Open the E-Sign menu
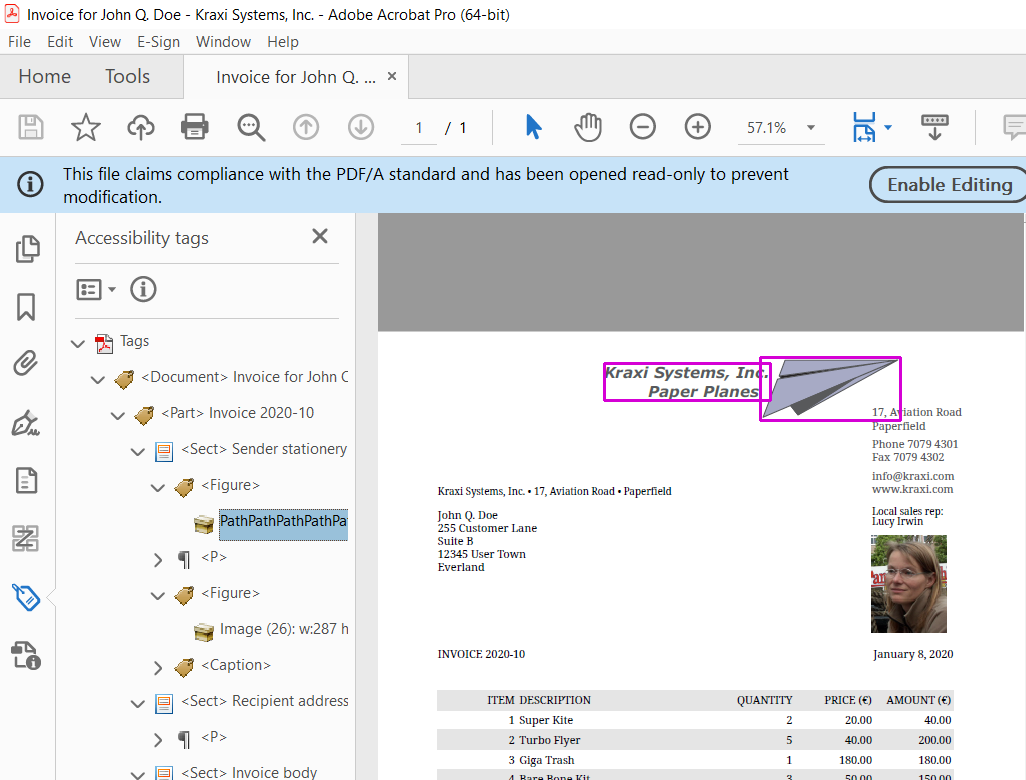This screenshot has height=780, width=1026. pyautogui.click(x=158, y=42)
